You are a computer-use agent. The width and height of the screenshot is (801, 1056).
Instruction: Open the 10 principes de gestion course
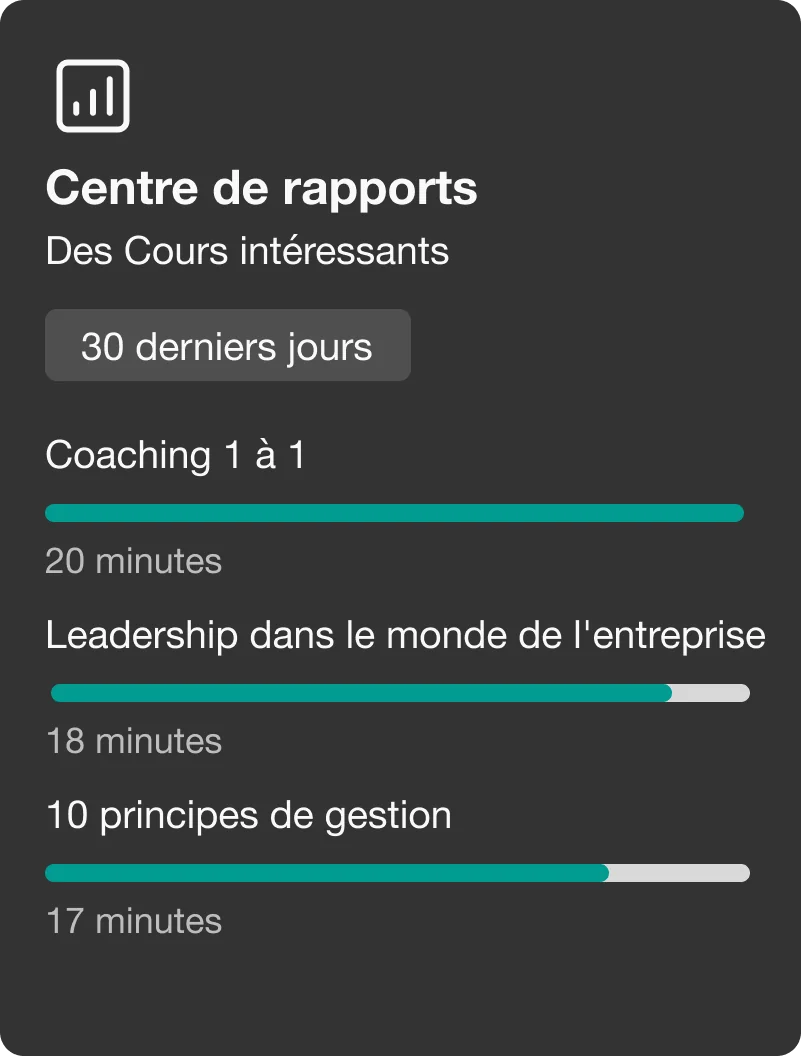[x=249, y=815]
